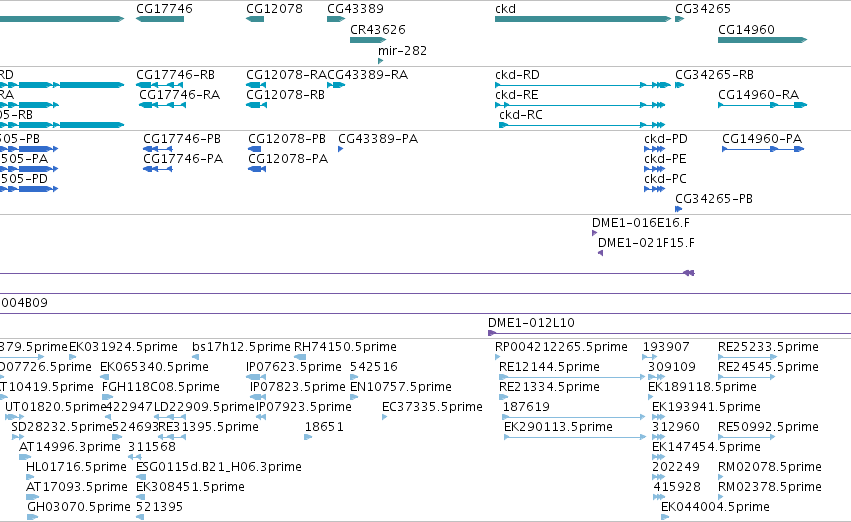Click transcript label CG43389-RA
The image size is (851, 522).
[367, 74]
